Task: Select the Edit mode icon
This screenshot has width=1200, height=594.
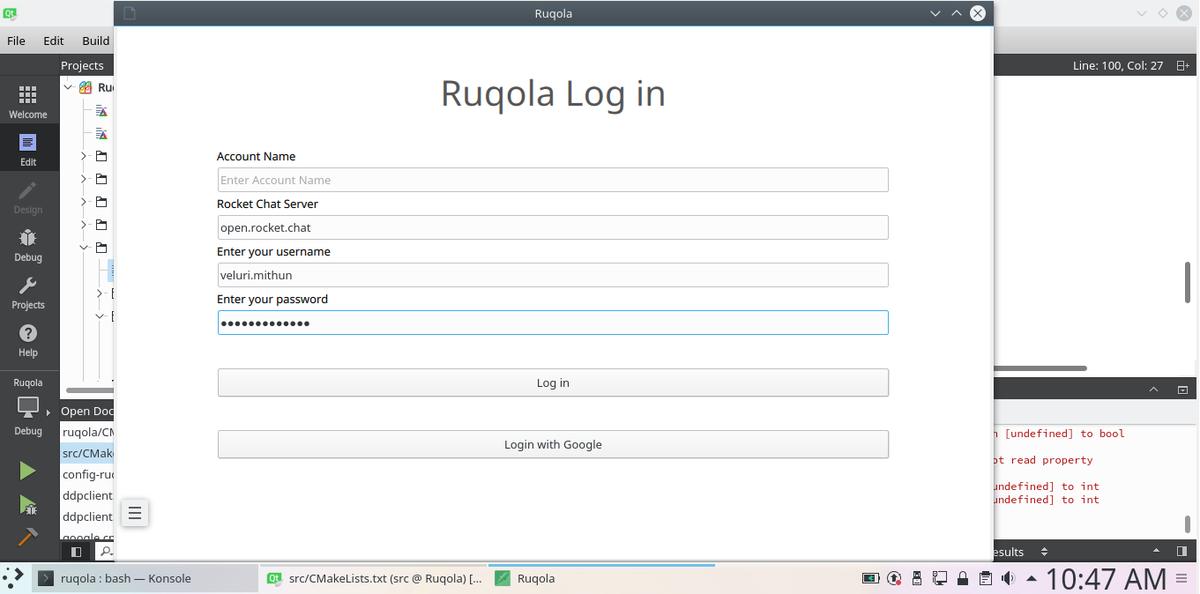Action: tap(28, 149)
